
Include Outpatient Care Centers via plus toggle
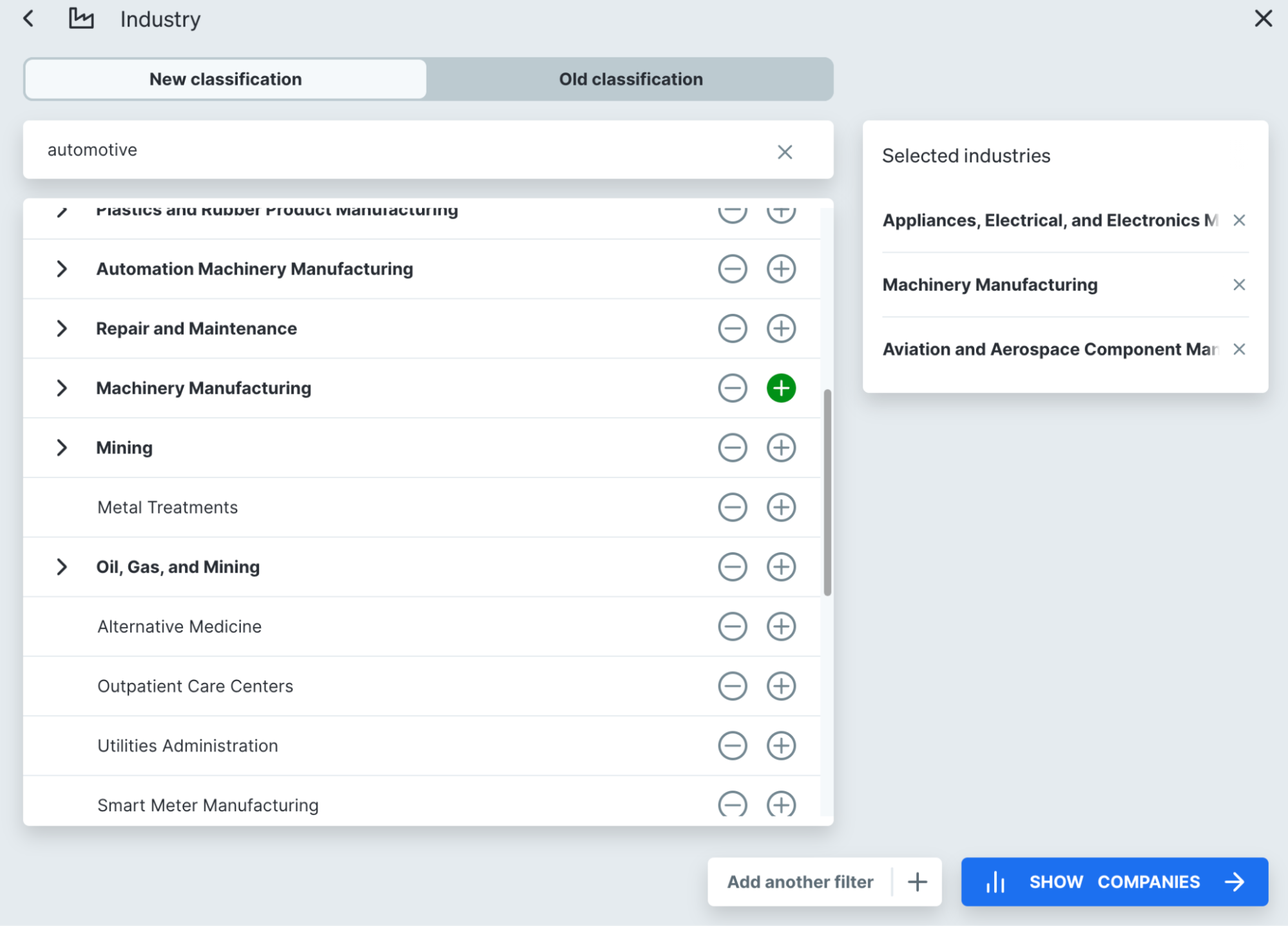tap(781, 686)
